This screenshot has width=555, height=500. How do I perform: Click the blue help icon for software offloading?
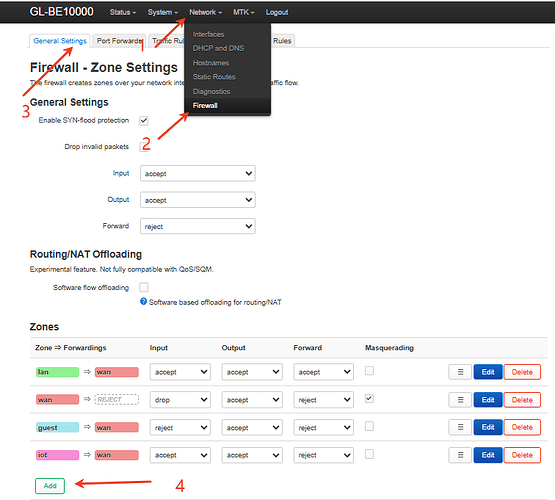(143, 301)
